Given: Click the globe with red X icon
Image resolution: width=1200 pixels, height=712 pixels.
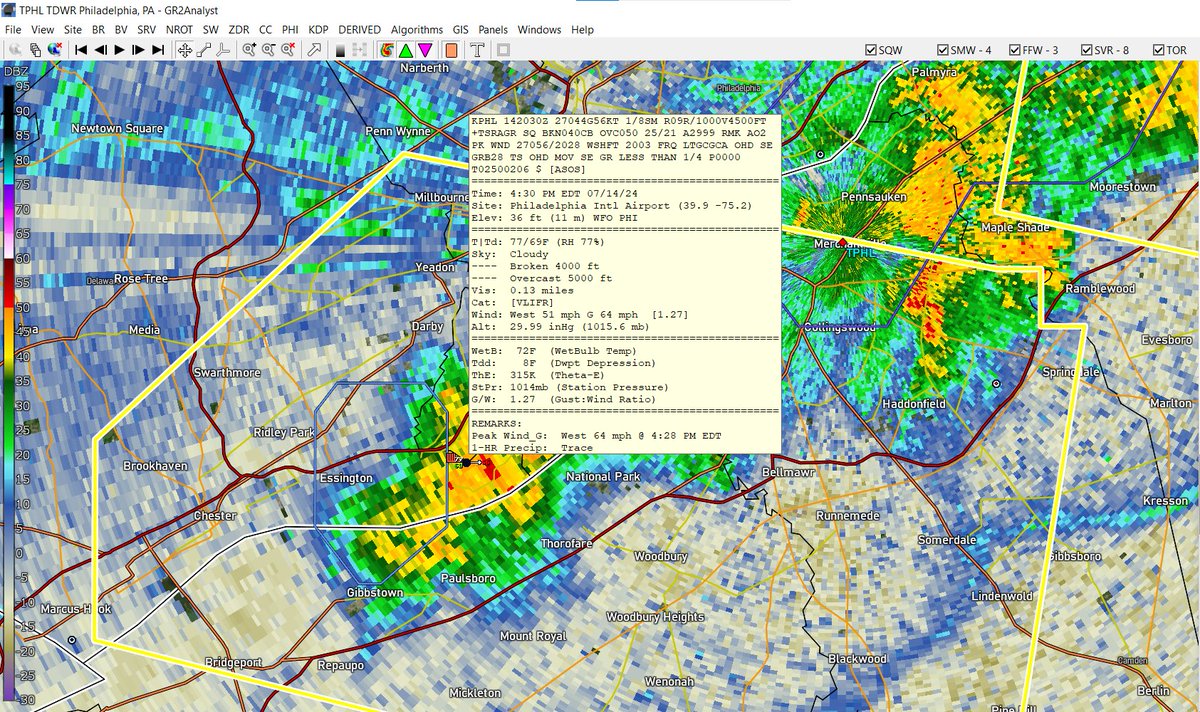Looking at the screenshot, I should (x=55, y=49).
